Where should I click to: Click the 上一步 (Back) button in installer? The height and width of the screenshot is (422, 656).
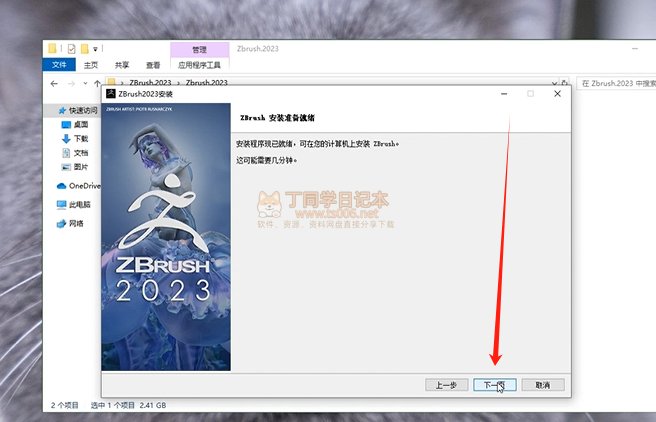pyautogui.click(x=446, y=385)
